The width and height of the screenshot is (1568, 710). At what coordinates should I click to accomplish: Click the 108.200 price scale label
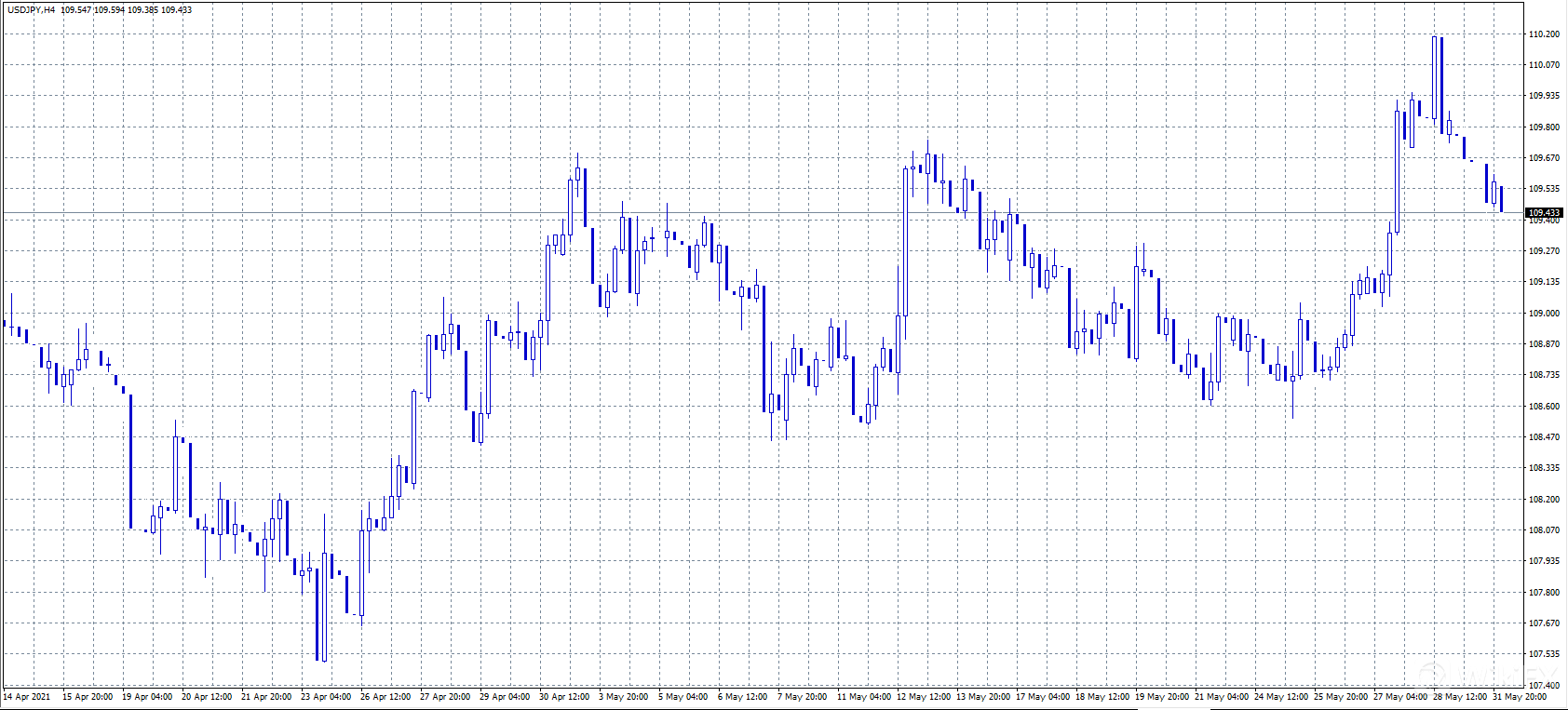[x=1544, y=500]
